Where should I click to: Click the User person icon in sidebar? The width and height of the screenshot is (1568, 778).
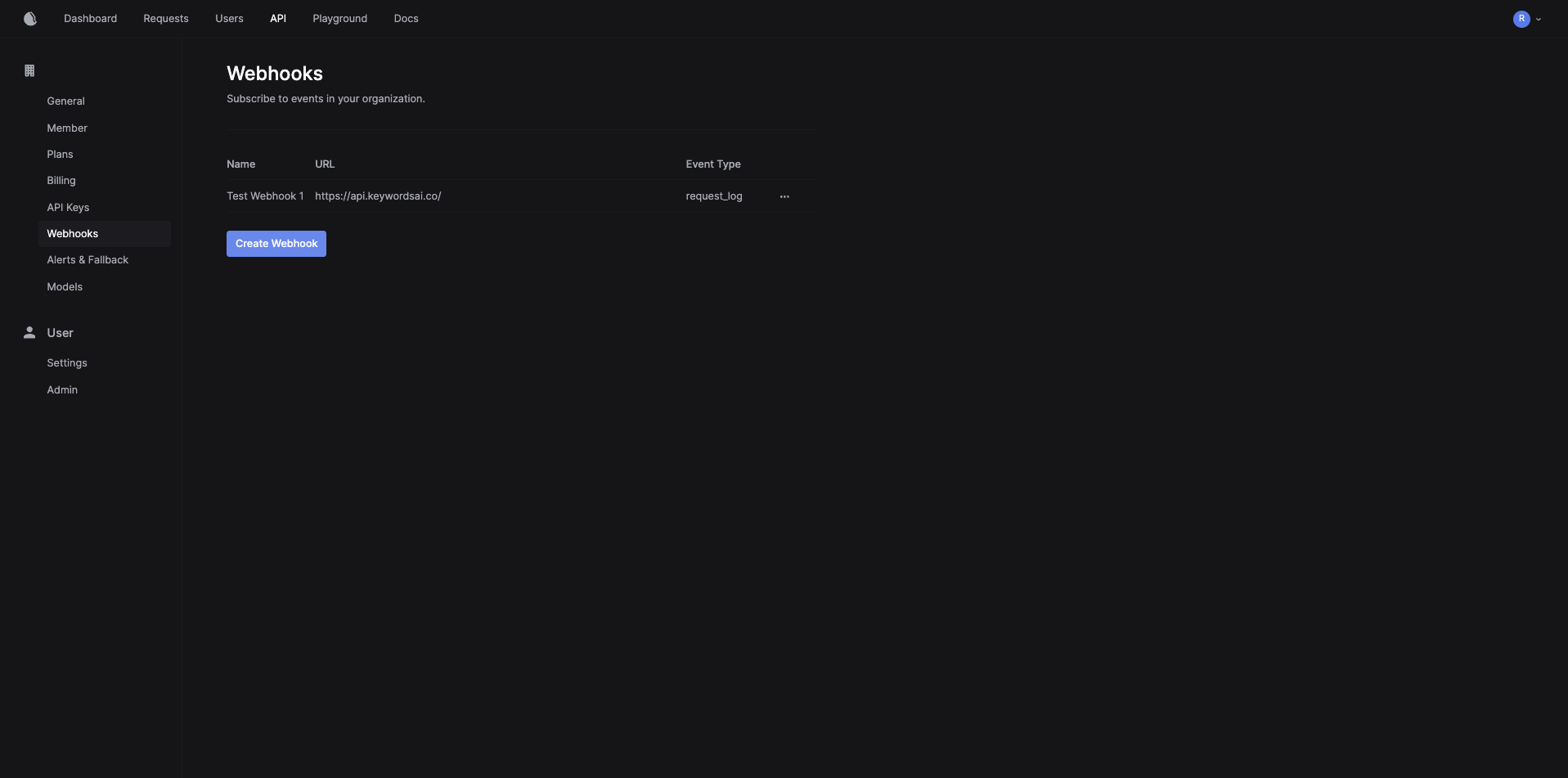click(x=29, y=332)
